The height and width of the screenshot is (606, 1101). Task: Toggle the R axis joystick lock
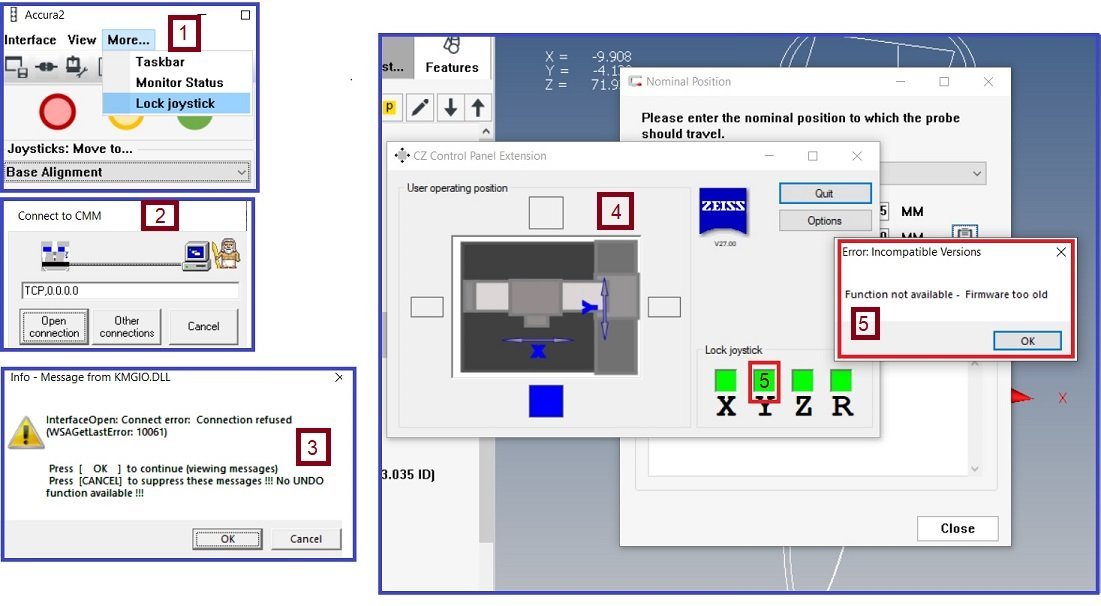pyautogui.click(x=841, y=380)
